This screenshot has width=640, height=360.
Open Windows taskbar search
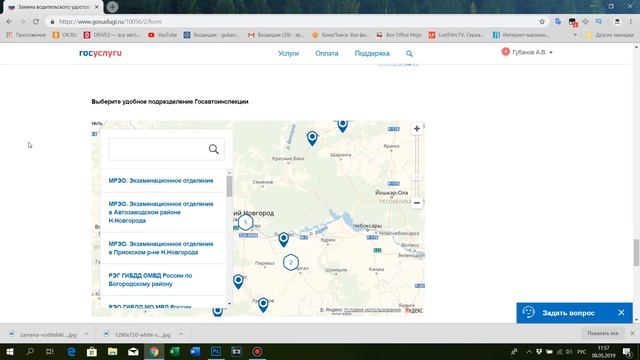tap(30, 351)
